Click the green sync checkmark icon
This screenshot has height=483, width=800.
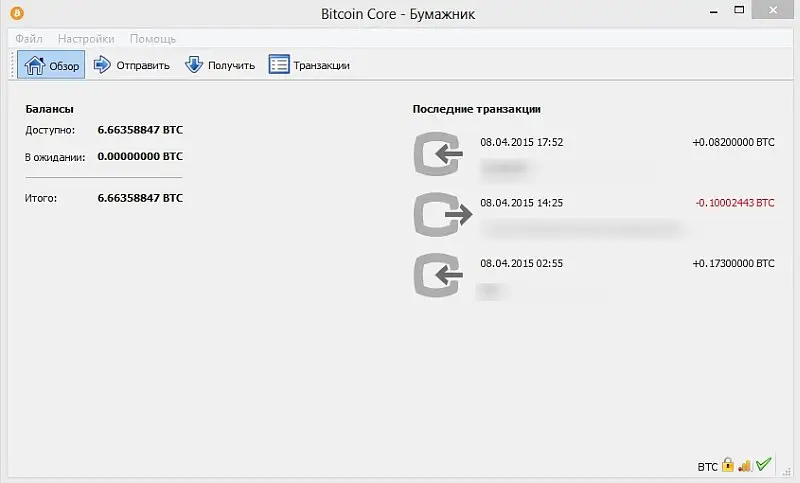pos(764,464)
